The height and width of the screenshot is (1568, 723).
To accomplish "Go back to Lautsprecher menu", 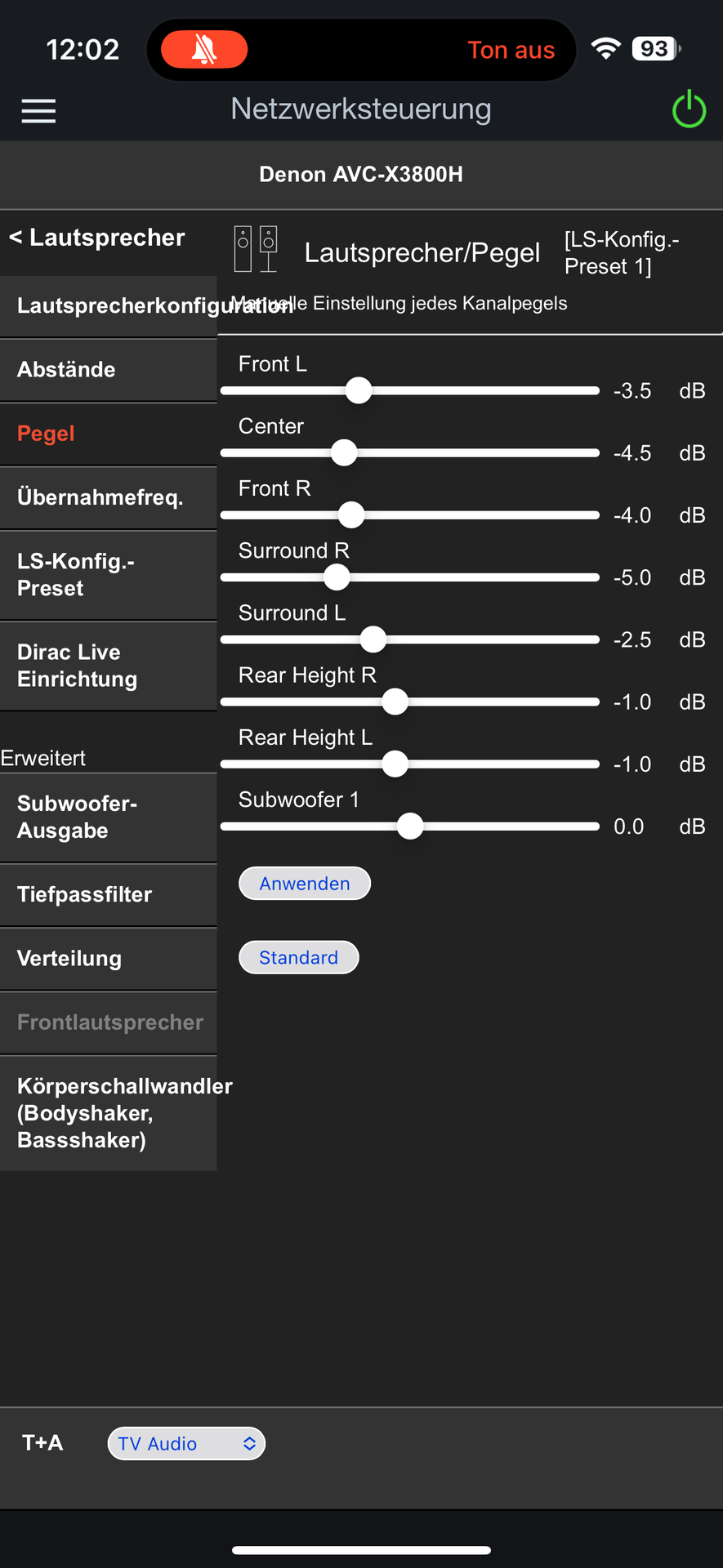I will 97,238.
